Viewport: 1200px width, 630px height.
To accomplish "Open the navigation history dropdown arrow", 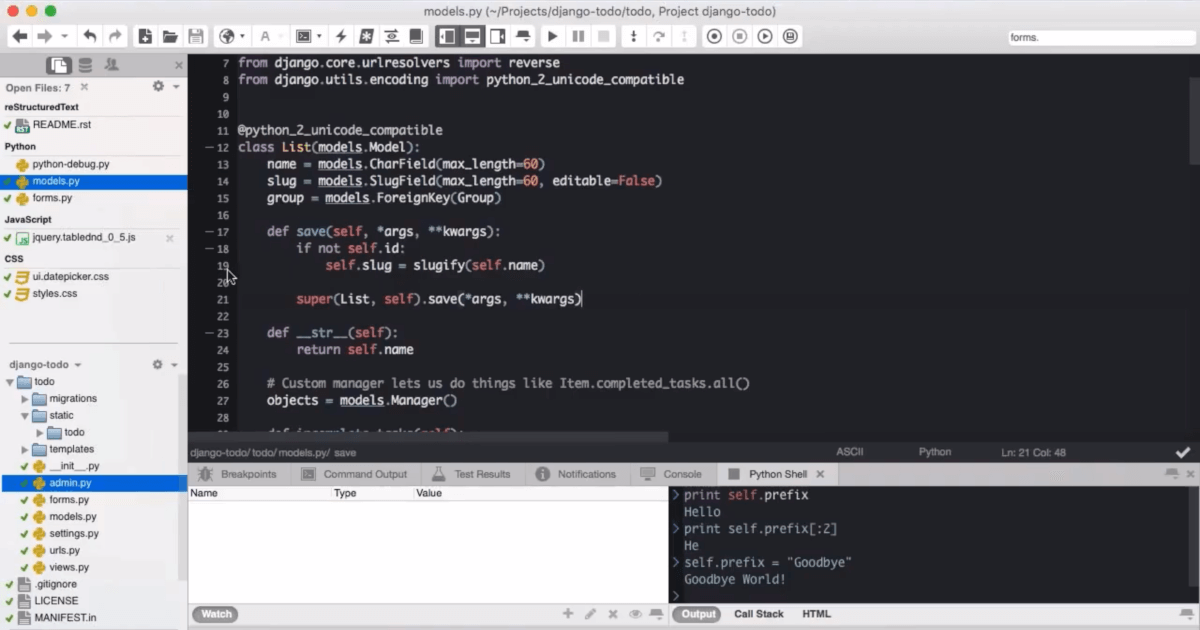I will pos(65,36).
